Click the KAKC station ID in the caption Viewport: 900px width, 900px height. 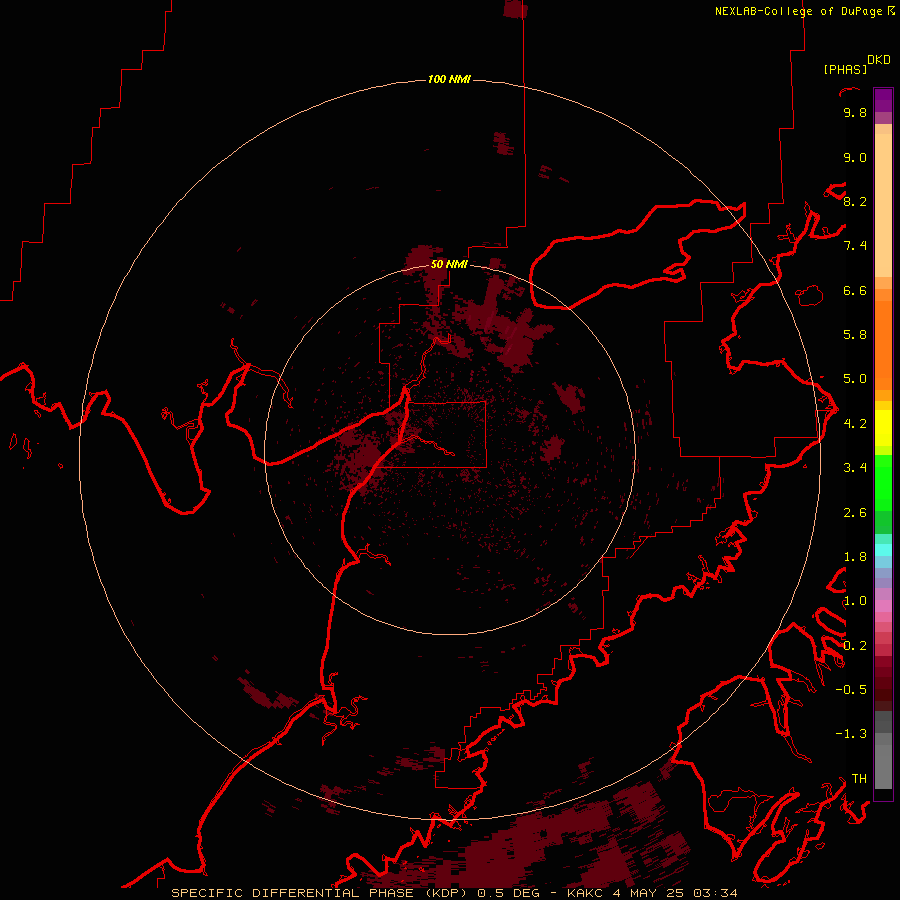pyautogui.click(x=585, y=893)
